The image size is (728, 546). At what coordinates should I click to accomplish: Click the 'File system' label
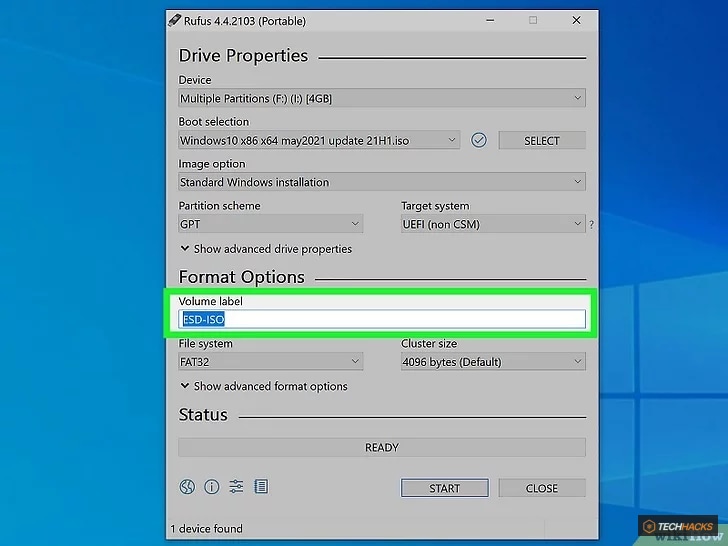click(206, 344)
